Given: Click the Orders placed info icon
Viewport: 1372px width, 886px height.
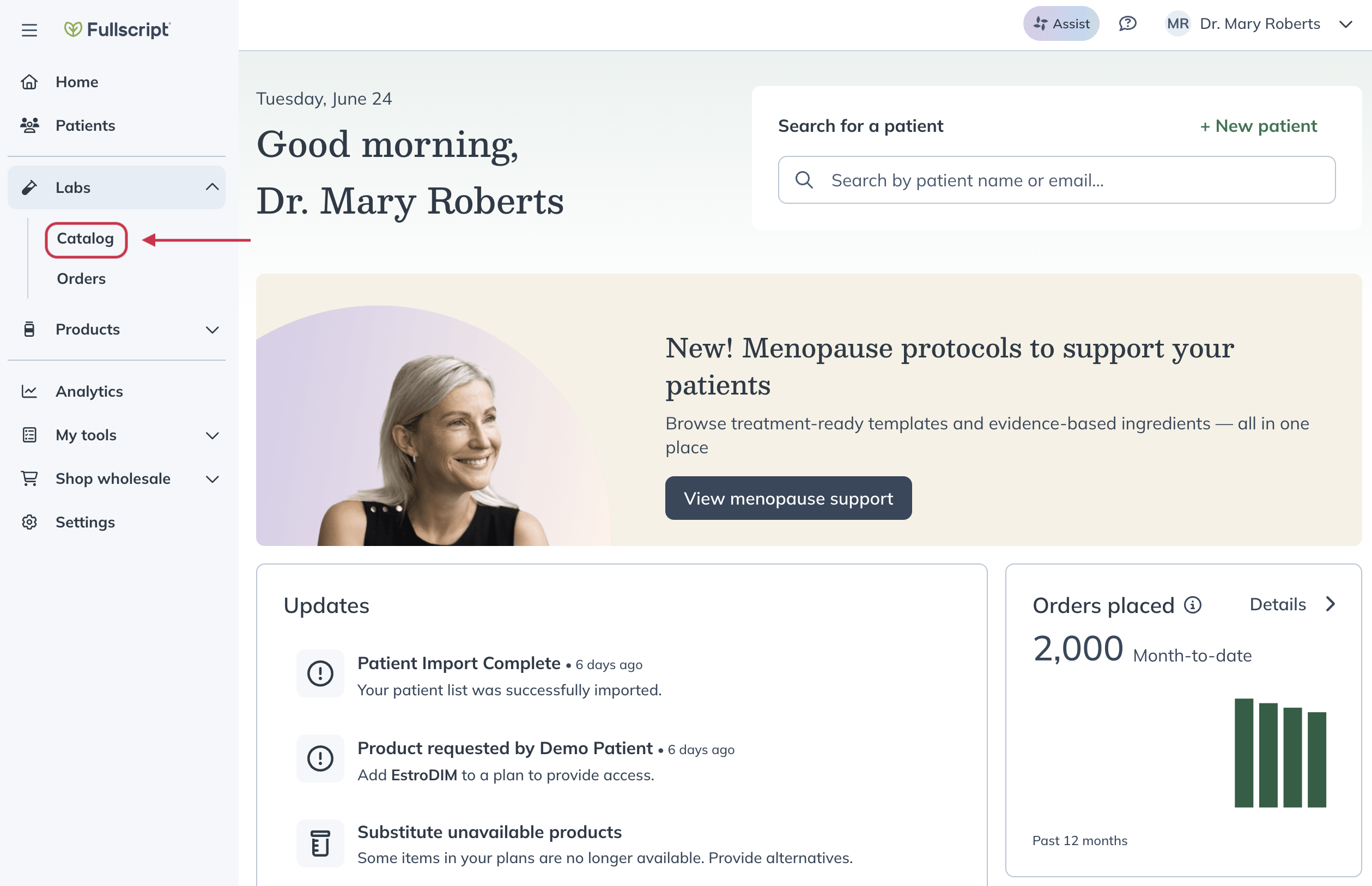Looking at the screenshot, I should (x=1193, y=605).
